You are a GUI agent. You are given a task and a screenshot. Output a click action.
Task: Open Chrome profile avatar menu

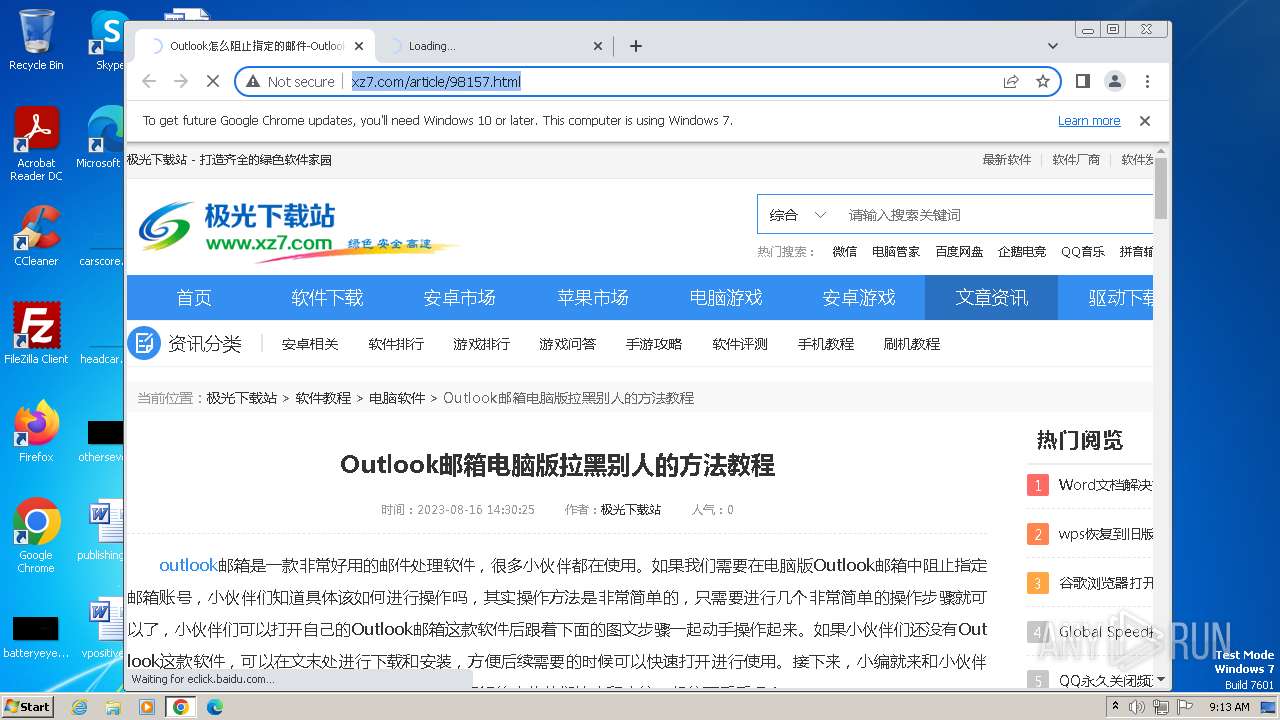pos(1114,81)
